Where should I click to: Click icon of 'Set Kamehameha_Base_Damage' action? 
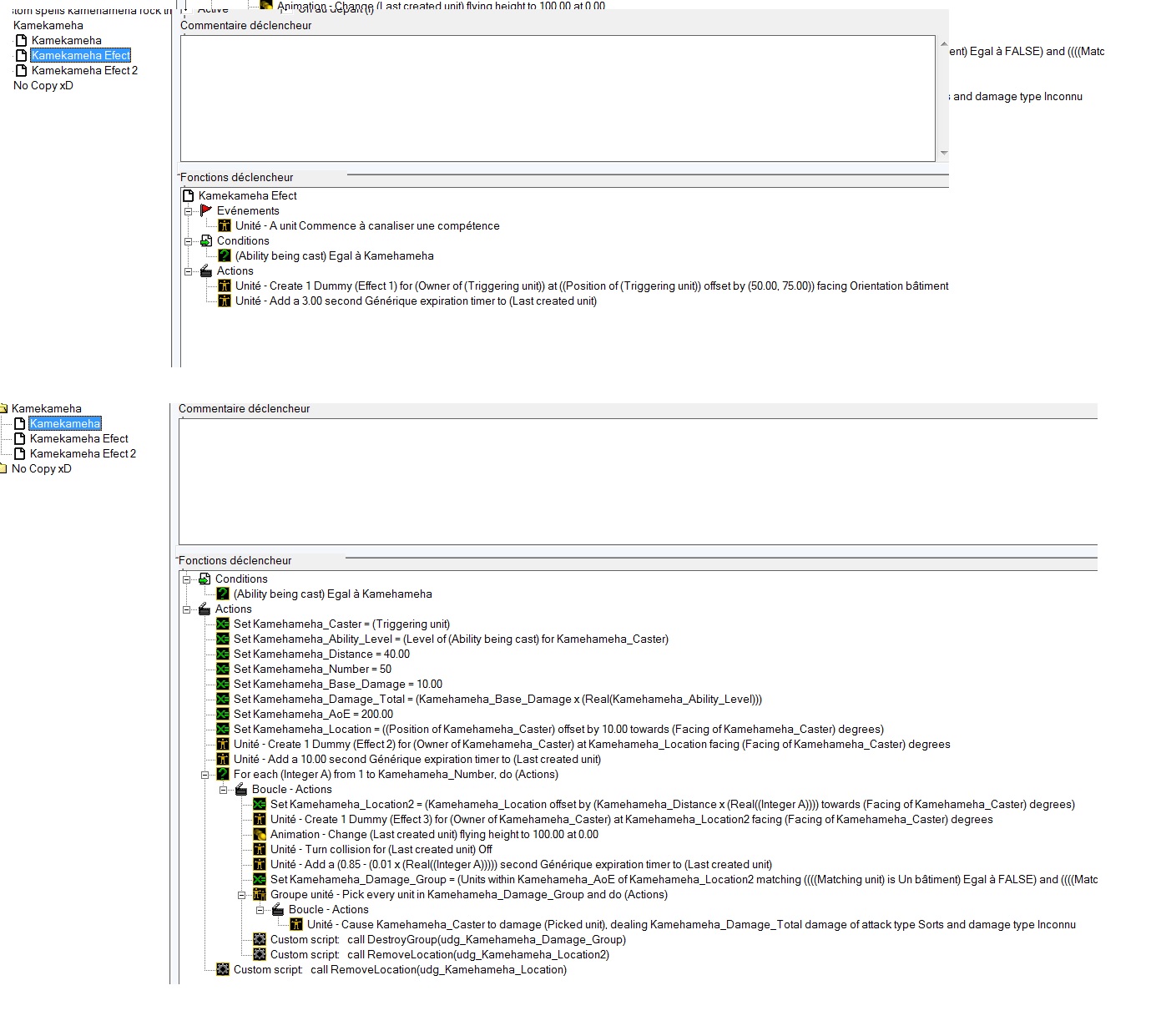[x=223, y=684]
